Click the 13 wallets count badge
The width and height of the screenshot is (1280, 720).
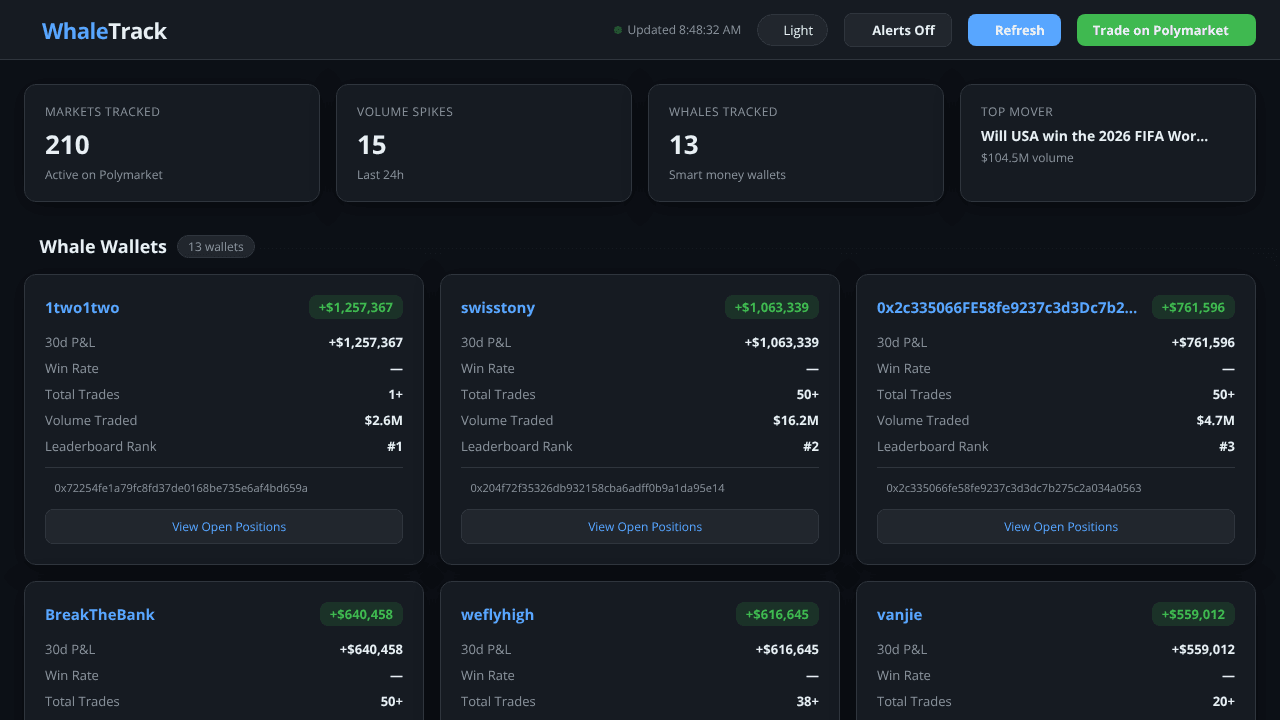coord(216,246)
